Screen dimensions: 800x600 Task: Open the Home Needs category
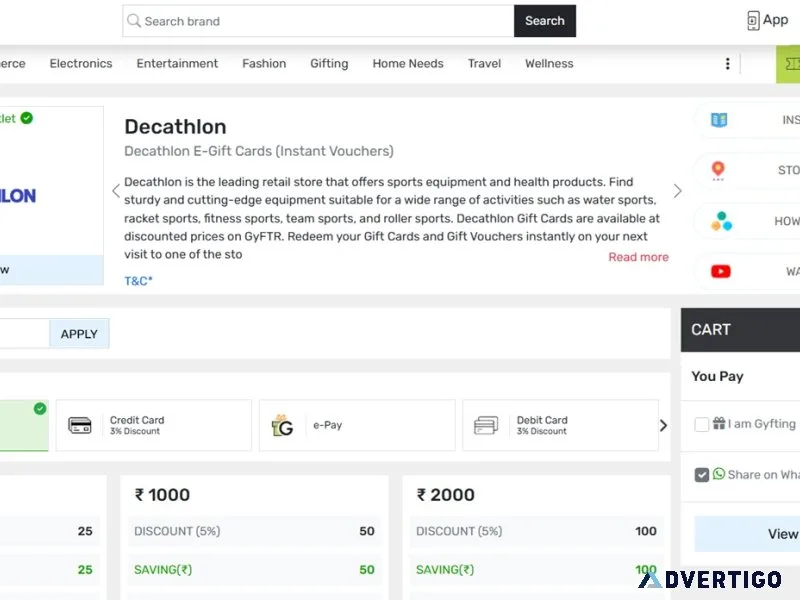[408, 64]
